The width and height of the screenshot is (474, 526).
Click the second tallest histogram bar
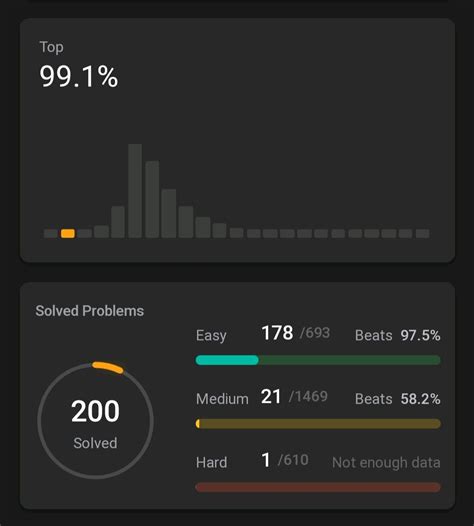[152, 199]
